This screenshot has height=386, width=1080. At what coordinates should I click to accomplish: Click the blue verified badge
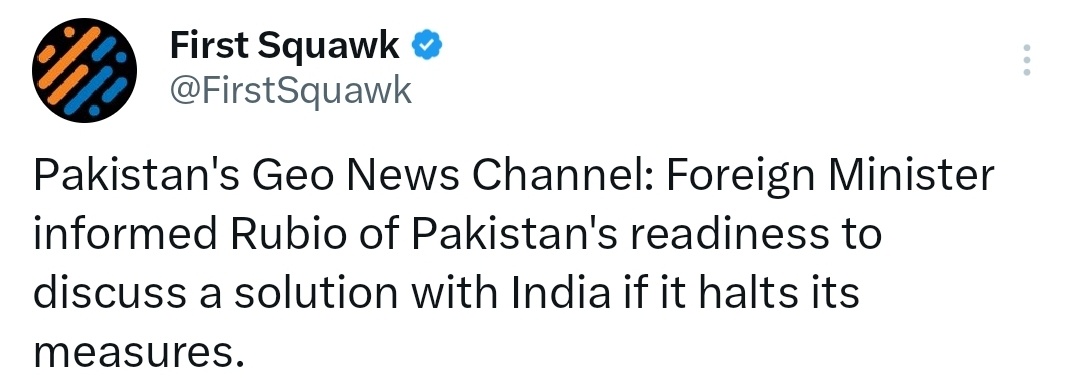coord(427,46)
